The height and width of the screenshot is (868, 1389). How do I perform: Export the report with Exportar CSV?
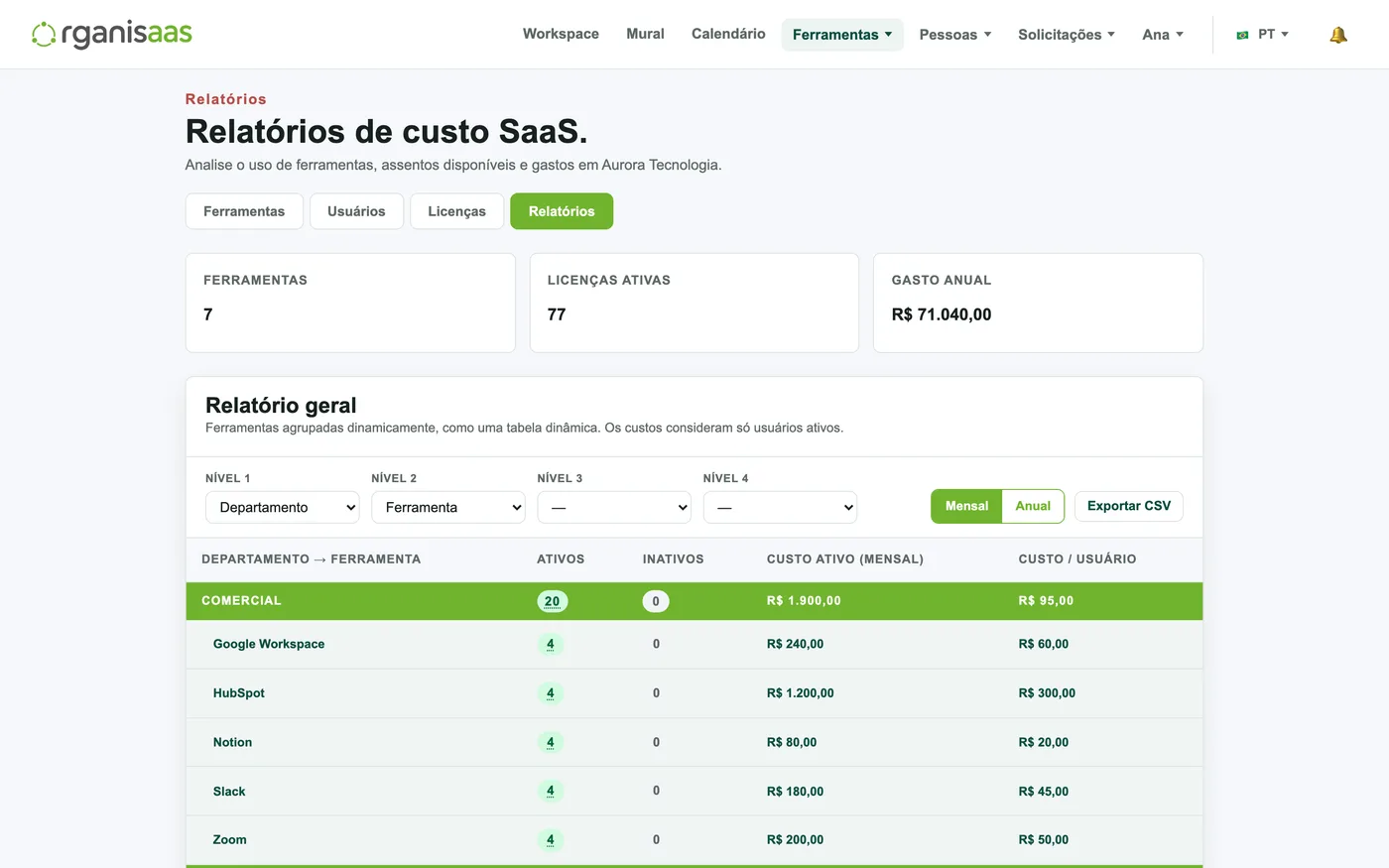(x=1129, y=506)
